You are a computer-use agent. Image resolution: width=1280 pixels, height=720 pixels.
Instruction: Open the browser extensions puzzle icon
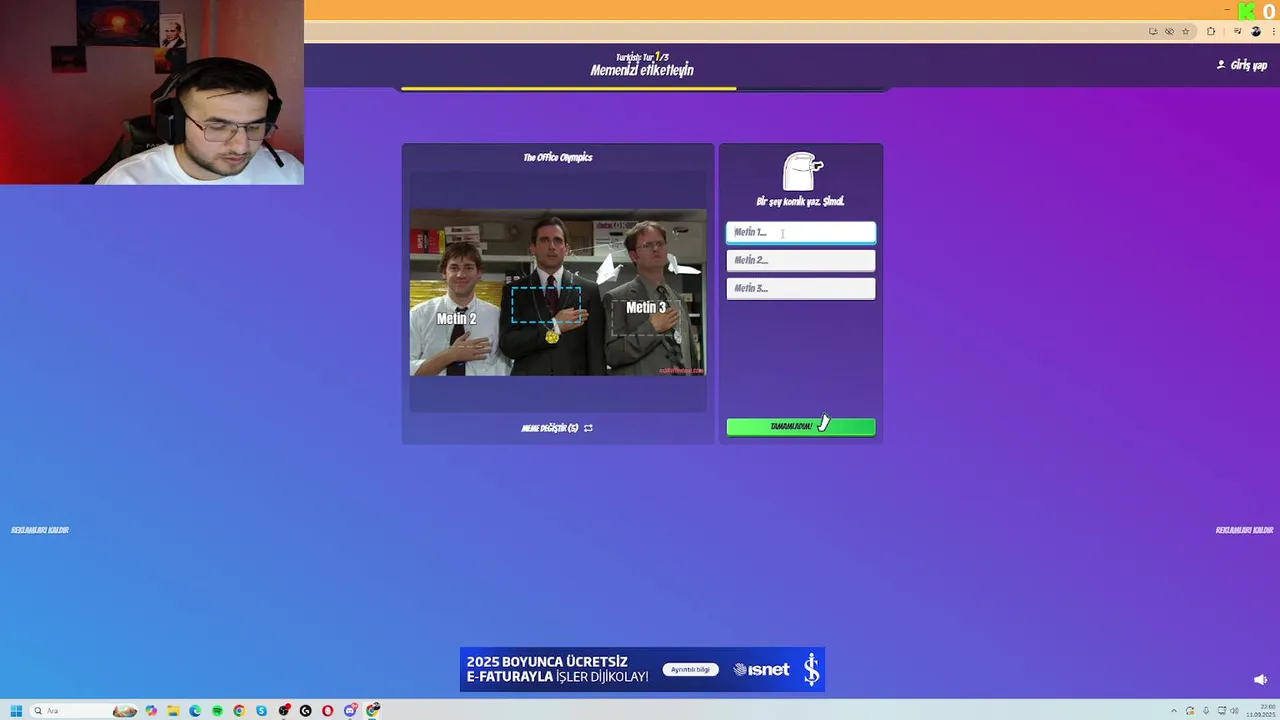(x=1211, y=31)
